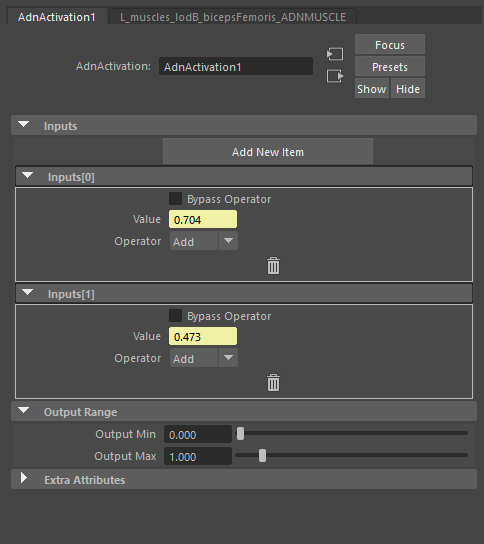This screenshot has width=484, height=544.
Task: Open the Presets button
Action: pyautogui.click(x=390, y=66)
